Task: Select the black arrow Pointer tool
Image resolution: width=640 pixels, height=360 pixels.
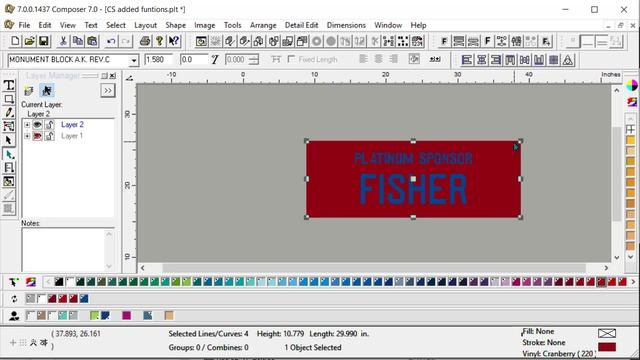Action: pos(9,140)
